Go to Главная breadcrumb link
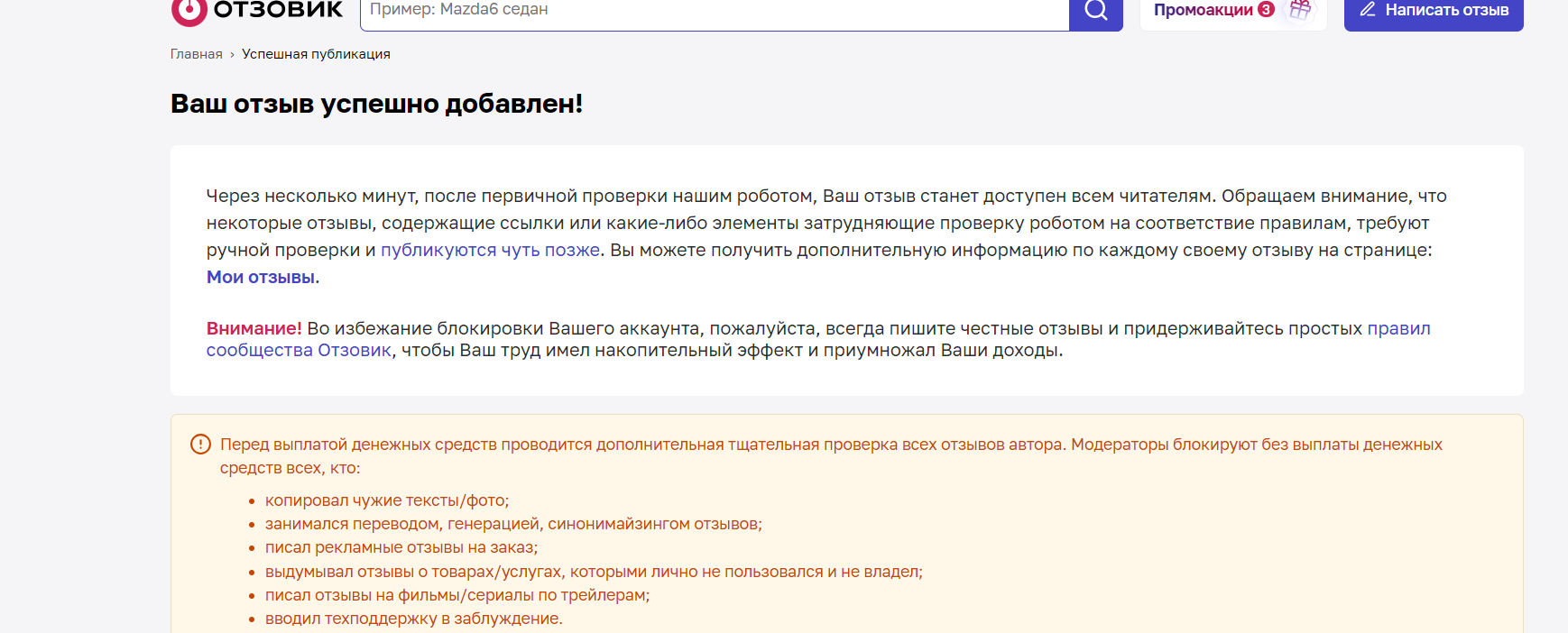This screenshot has height=633, width=1568. 196,54
